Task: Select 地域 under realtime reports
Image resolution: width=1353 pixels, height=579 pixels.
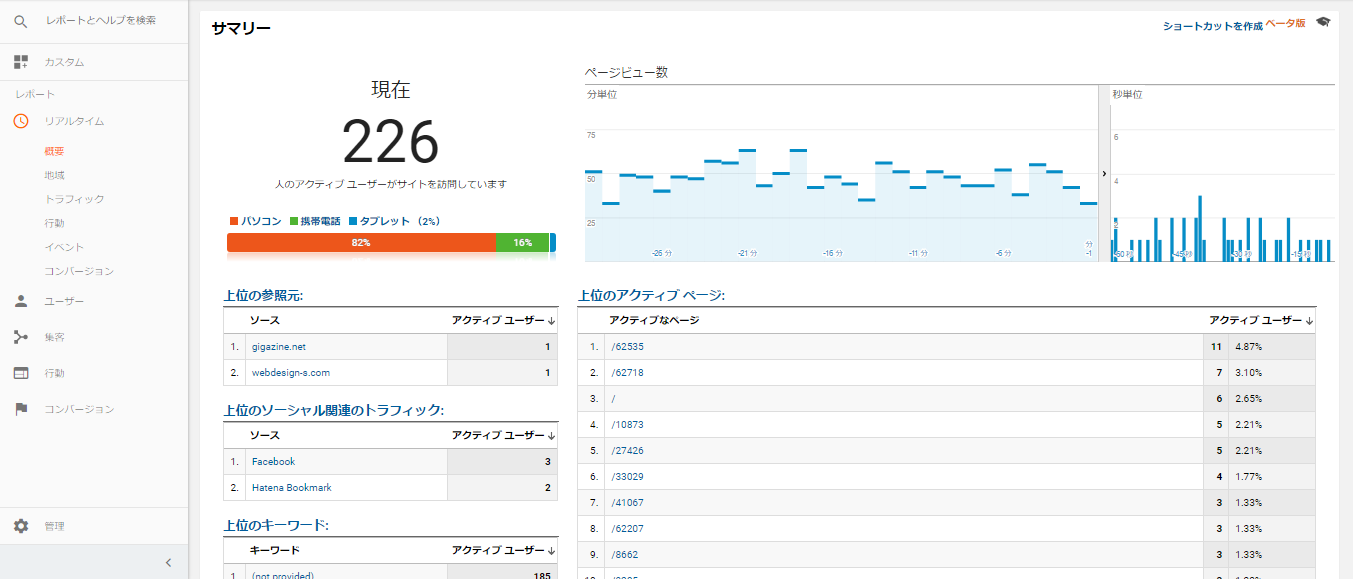Action: pos(54,175)
